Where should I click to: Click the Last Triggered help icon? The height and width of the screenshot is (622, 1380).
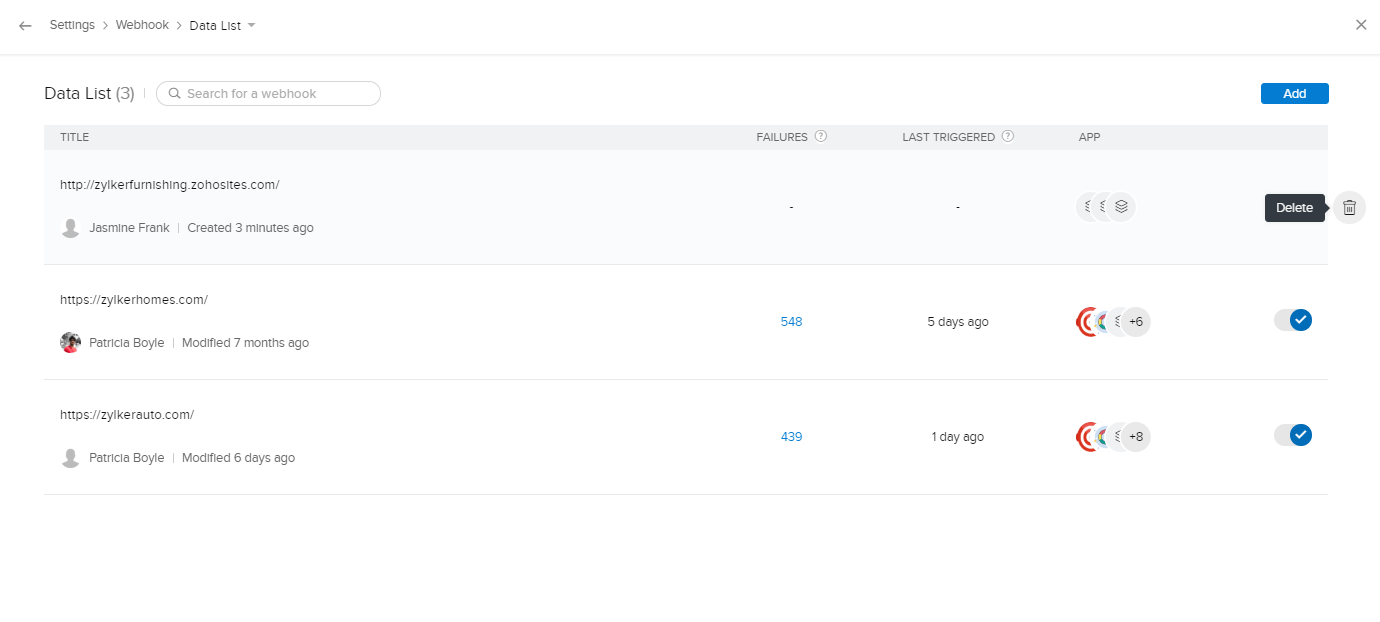point(1008,137)
